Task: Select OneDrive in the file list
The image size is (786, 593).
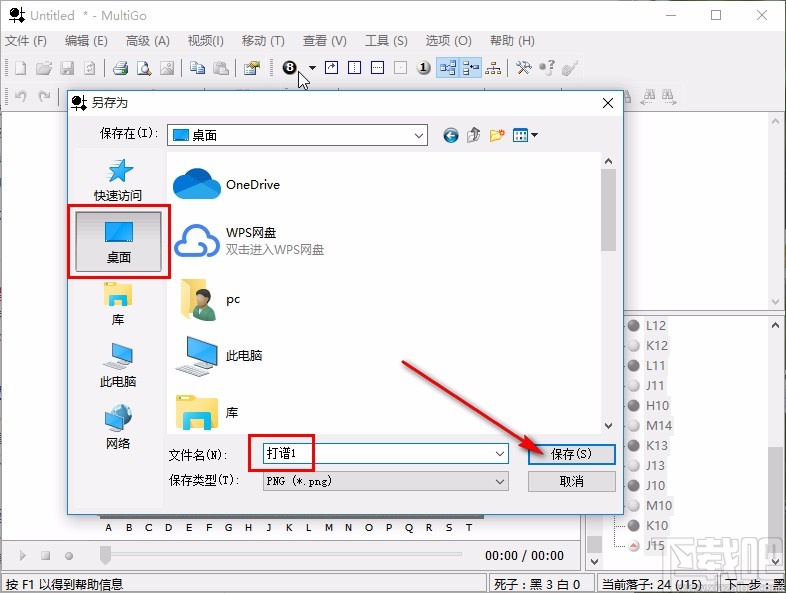Action: [x=227, y=184]
